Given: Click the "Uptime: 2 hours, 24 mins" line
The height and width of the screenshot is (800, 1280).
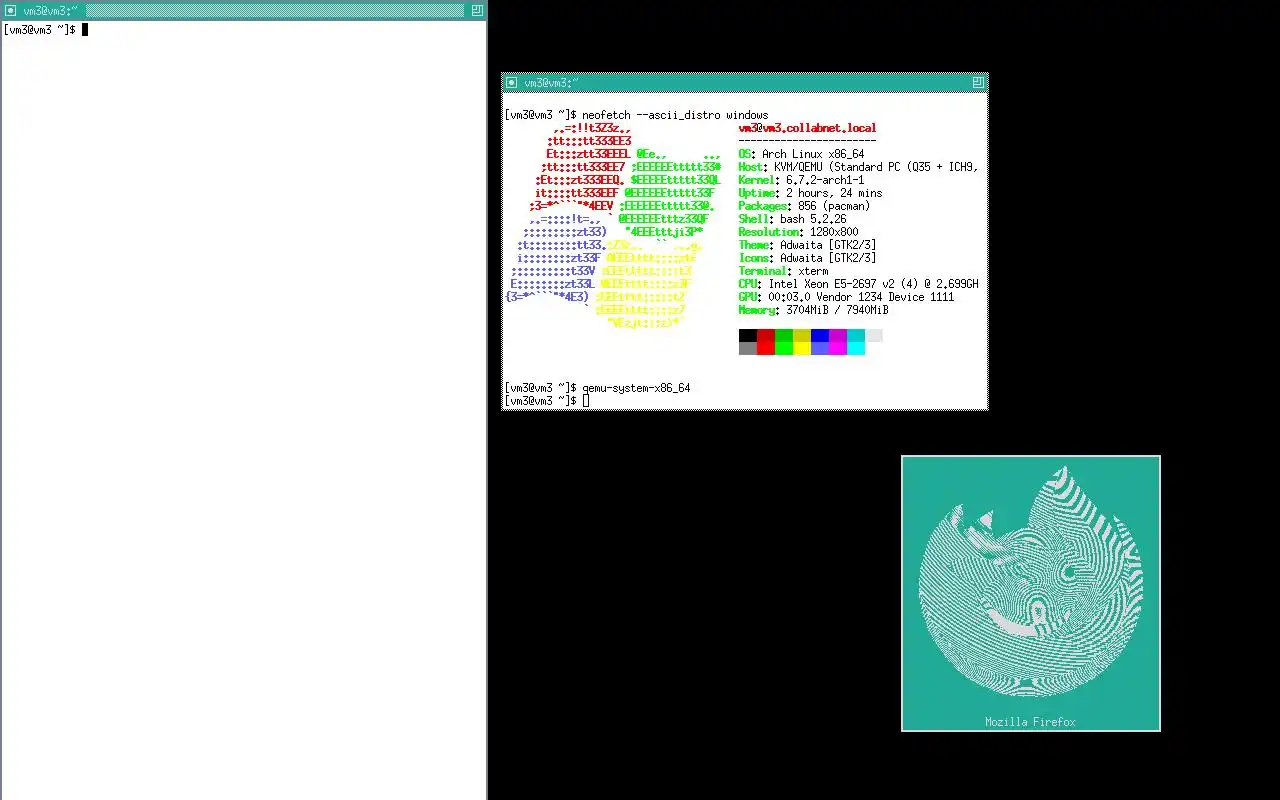Looking at the screenshot, I should coord(810,193).
